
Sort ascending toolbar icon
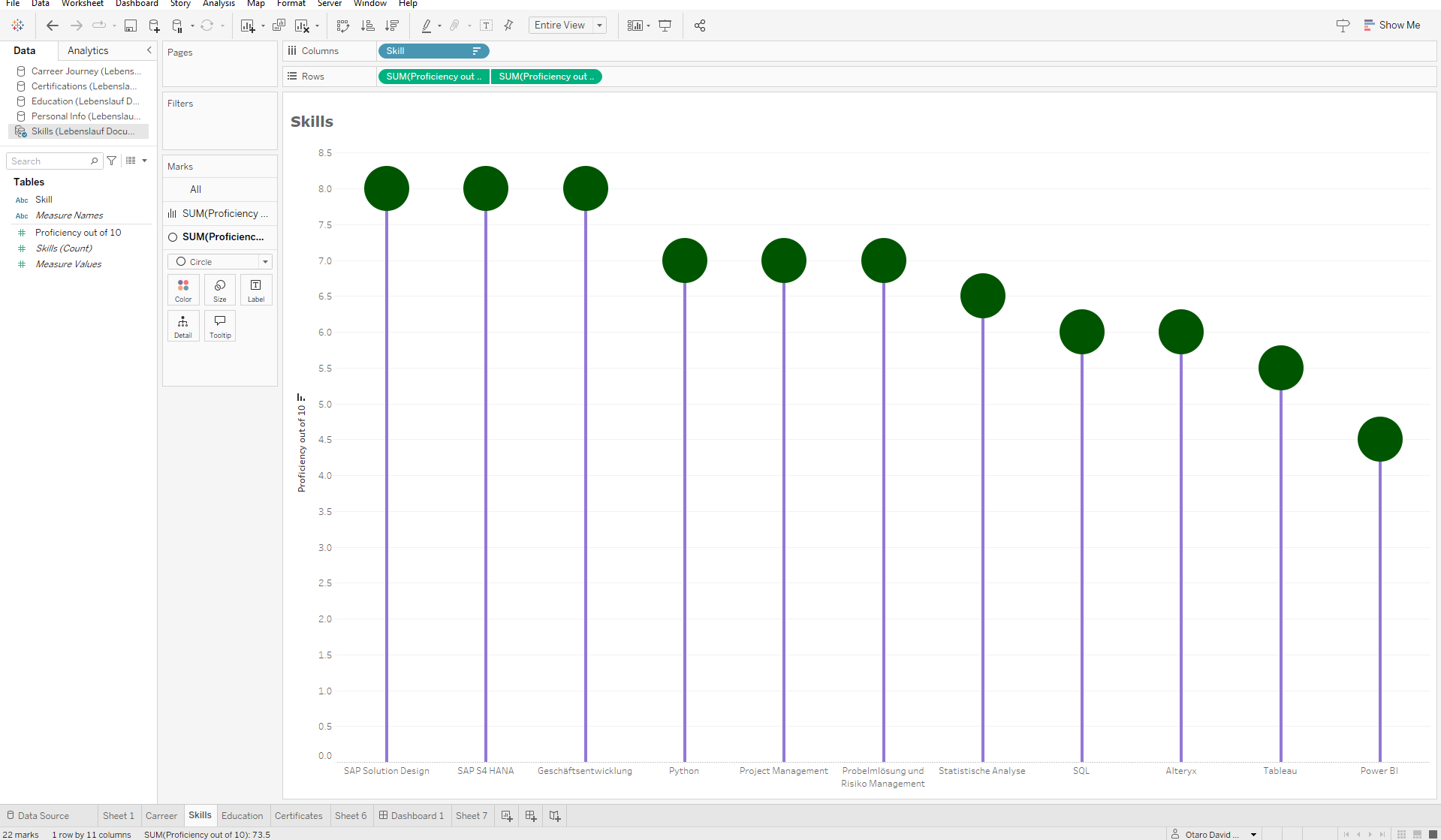click(367, 26)
